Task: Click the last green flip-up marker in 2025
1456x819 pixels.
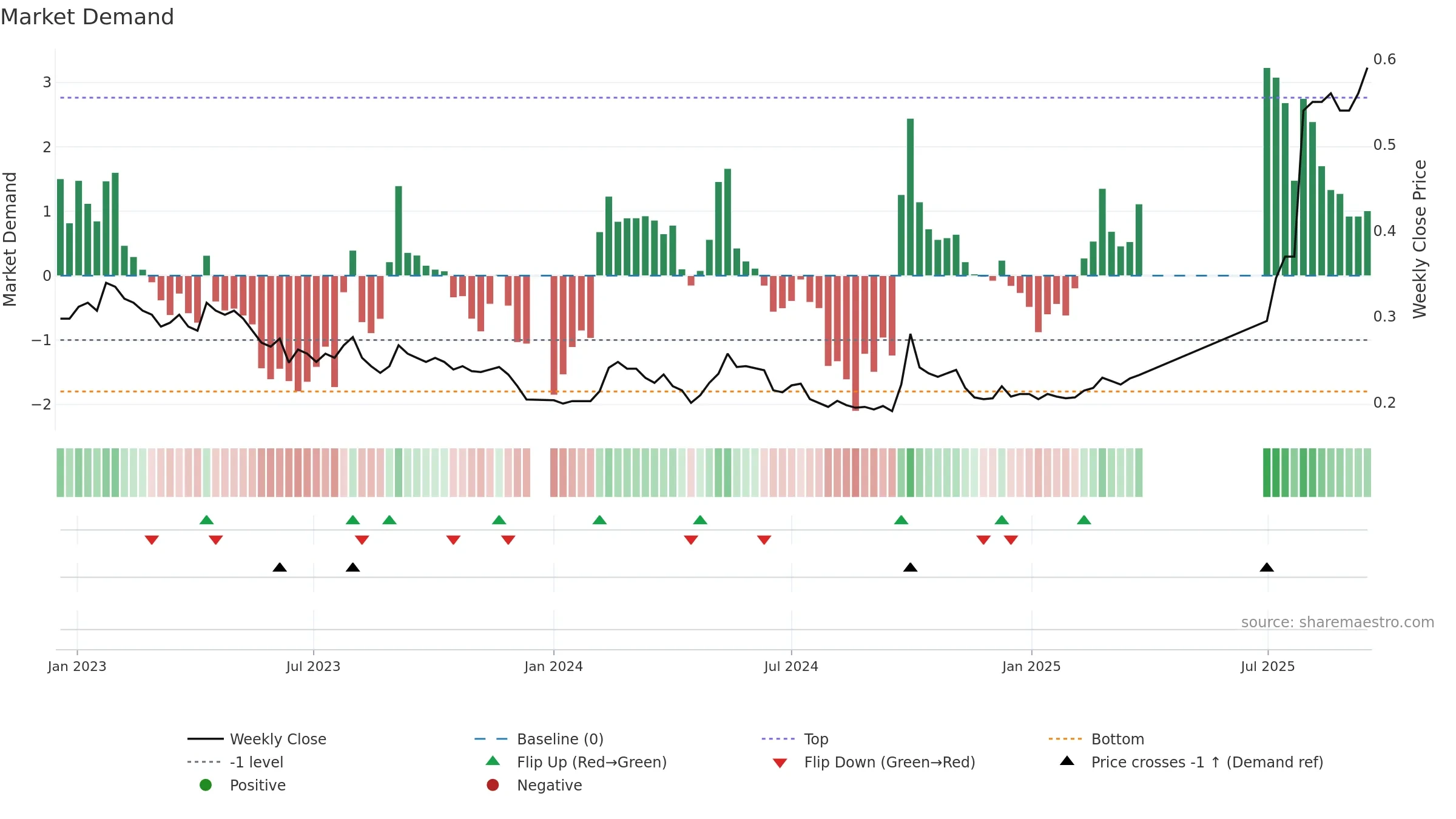Action: click(x=1084, y=520)
